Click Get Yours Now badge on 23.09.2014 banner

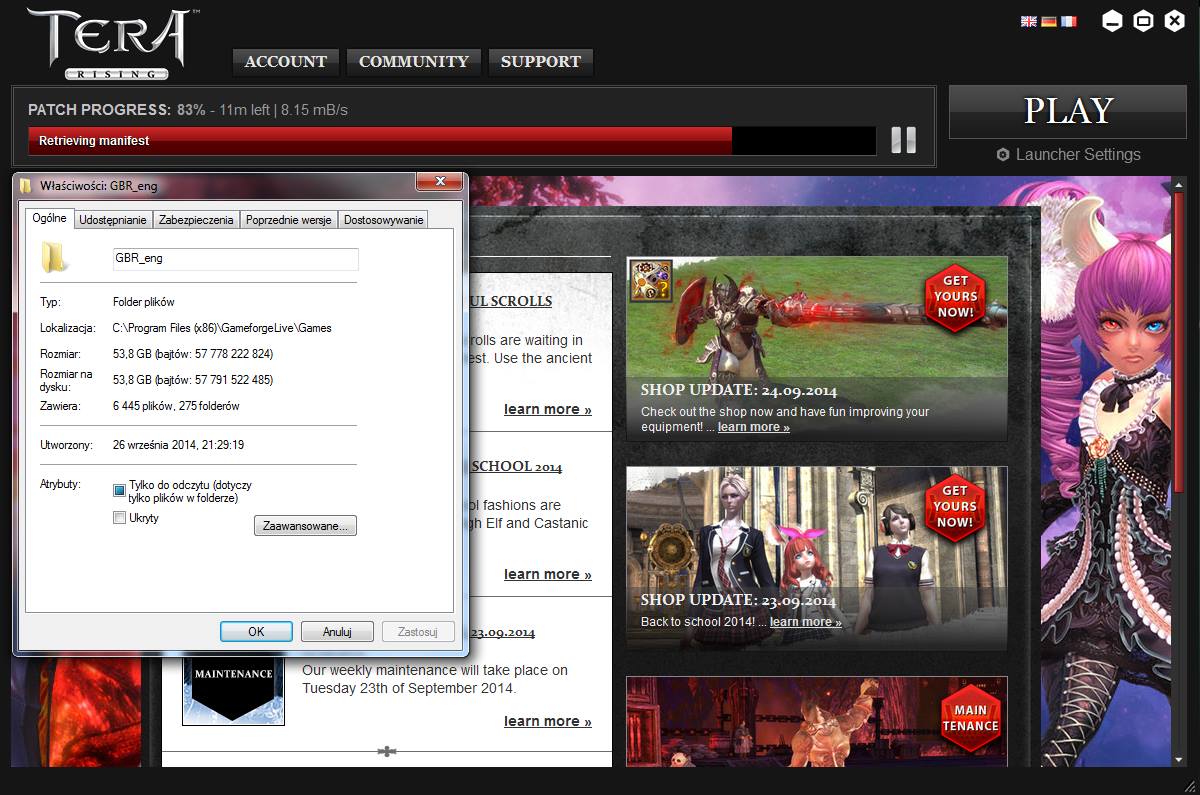(x=955, y=507)
